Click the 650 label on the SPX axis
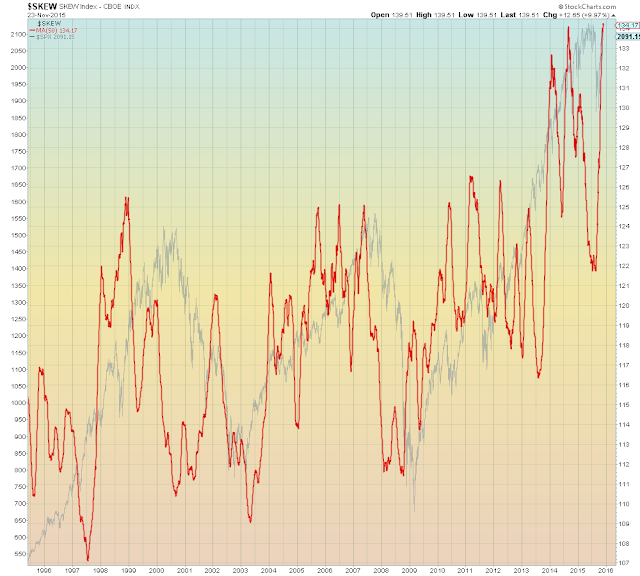The width and height of the screenshot is (640, 576). [x=20, y=521]
